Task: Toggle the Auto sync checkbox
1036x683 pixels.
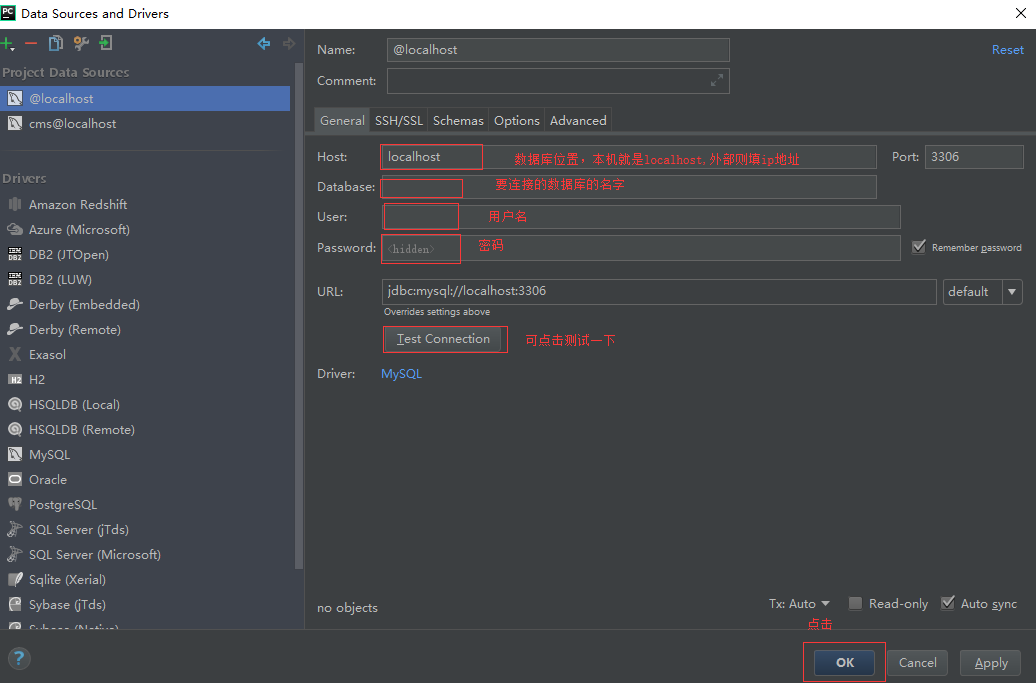Action: (947, 603)
